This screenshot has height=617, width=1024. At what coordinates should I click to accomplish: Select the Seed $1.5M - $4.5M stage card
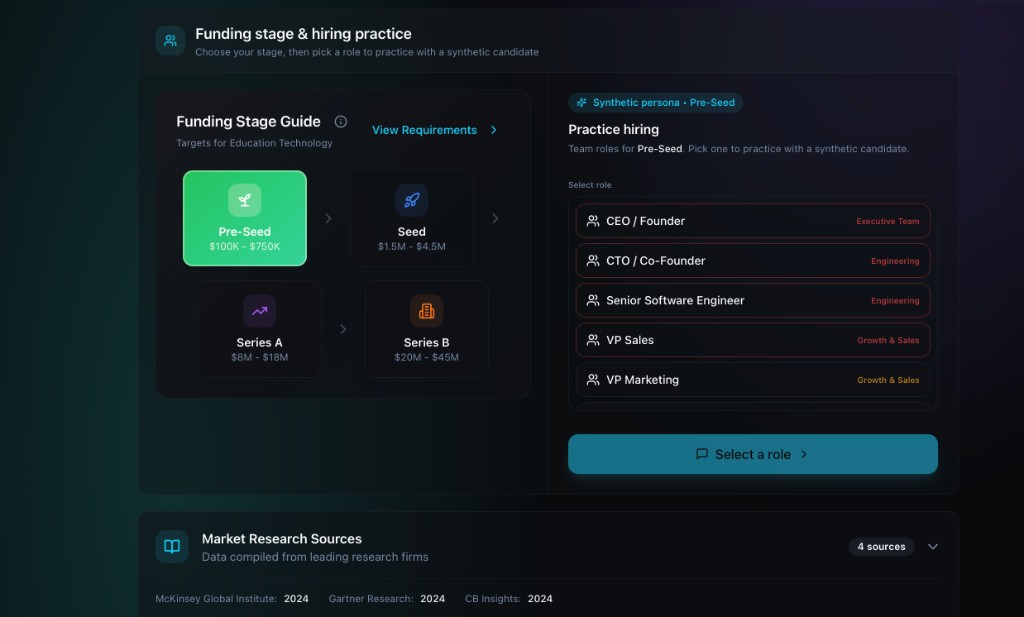pyautogui.click(x=411, y=218)
